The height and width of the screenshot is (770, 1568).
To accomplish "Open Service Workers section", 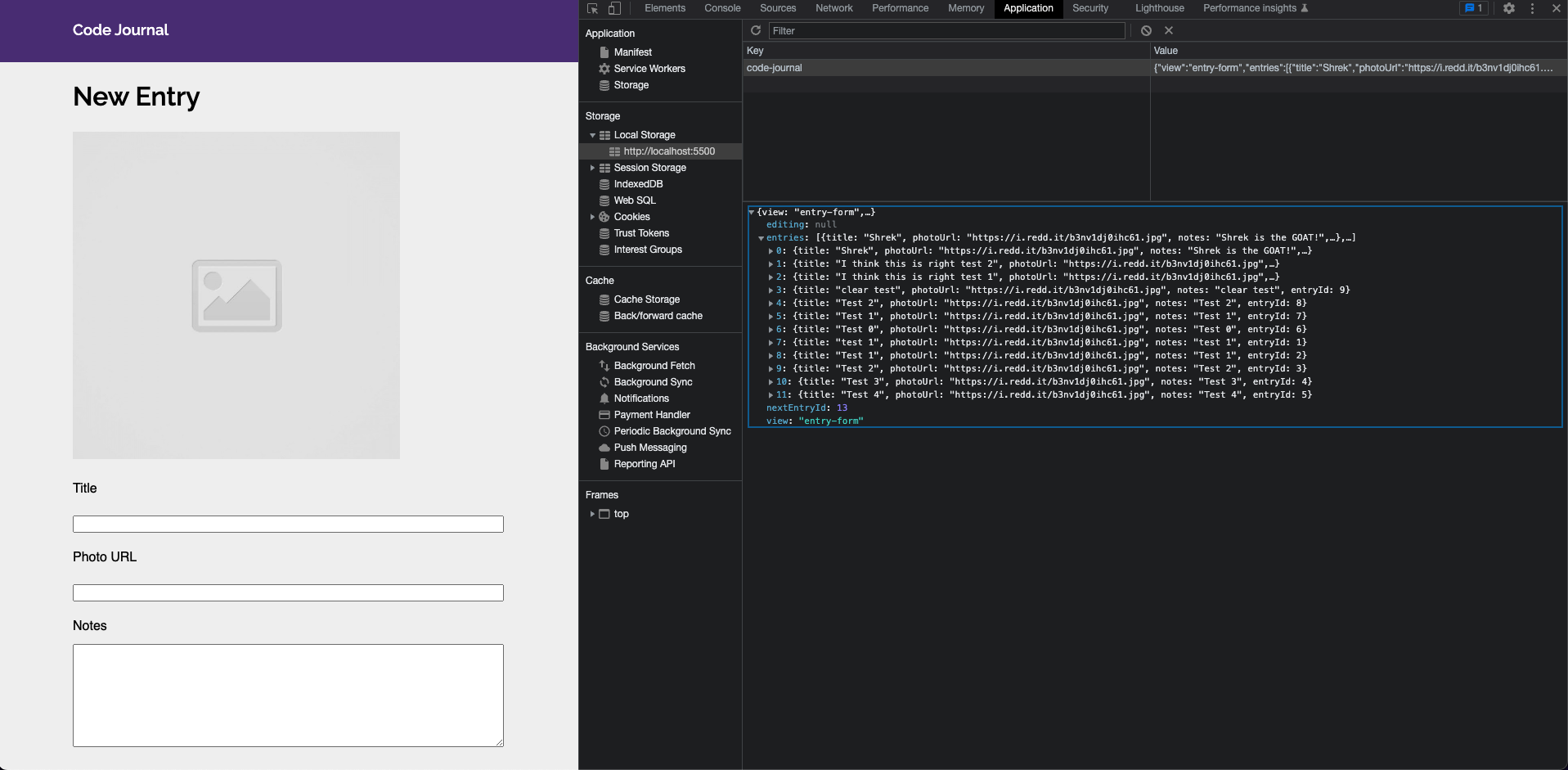I will (649, 69).
